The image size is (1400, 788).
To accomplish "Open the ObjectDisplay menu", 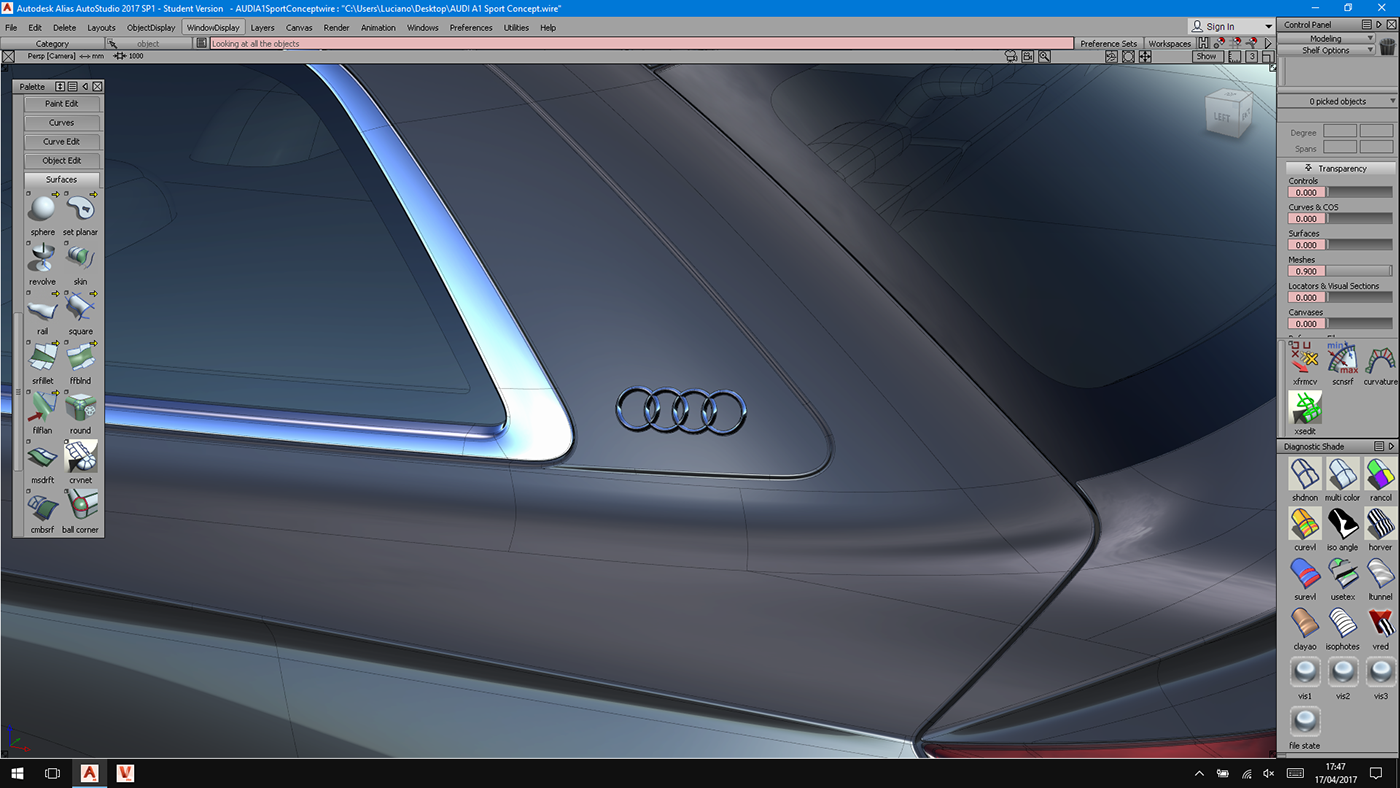I will [x=151, y=28].
